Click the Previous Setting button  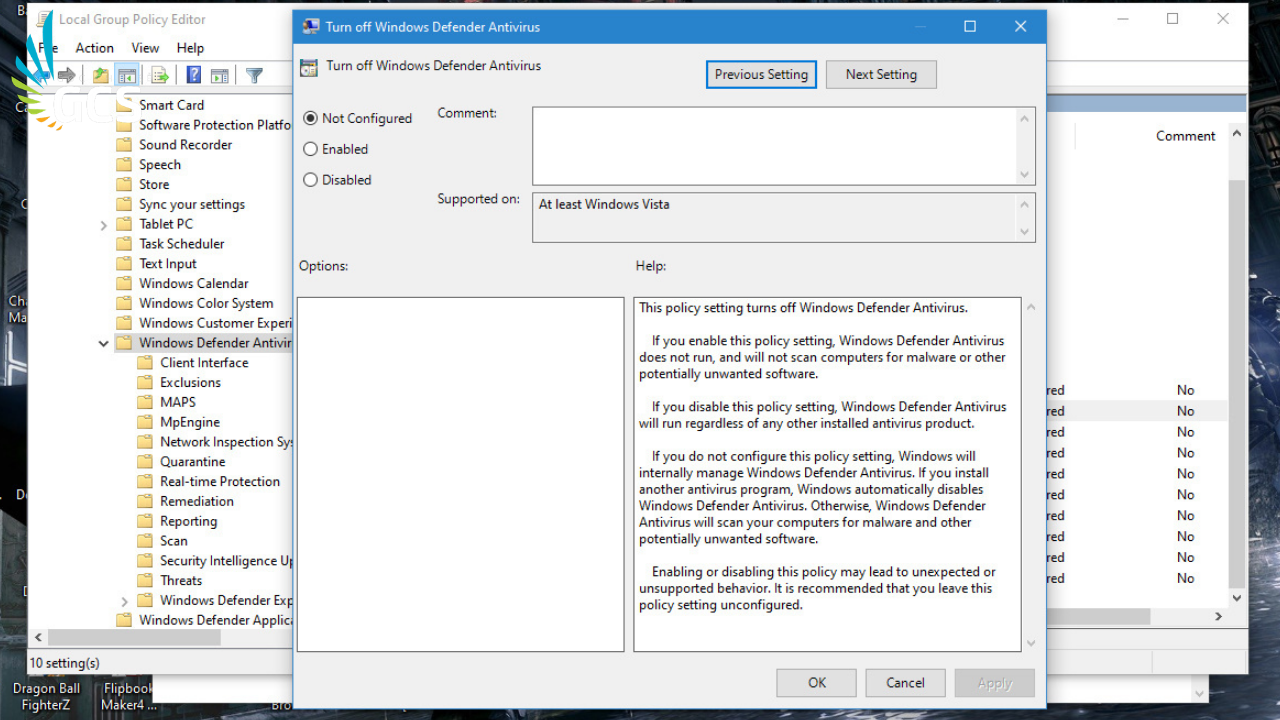761,74
